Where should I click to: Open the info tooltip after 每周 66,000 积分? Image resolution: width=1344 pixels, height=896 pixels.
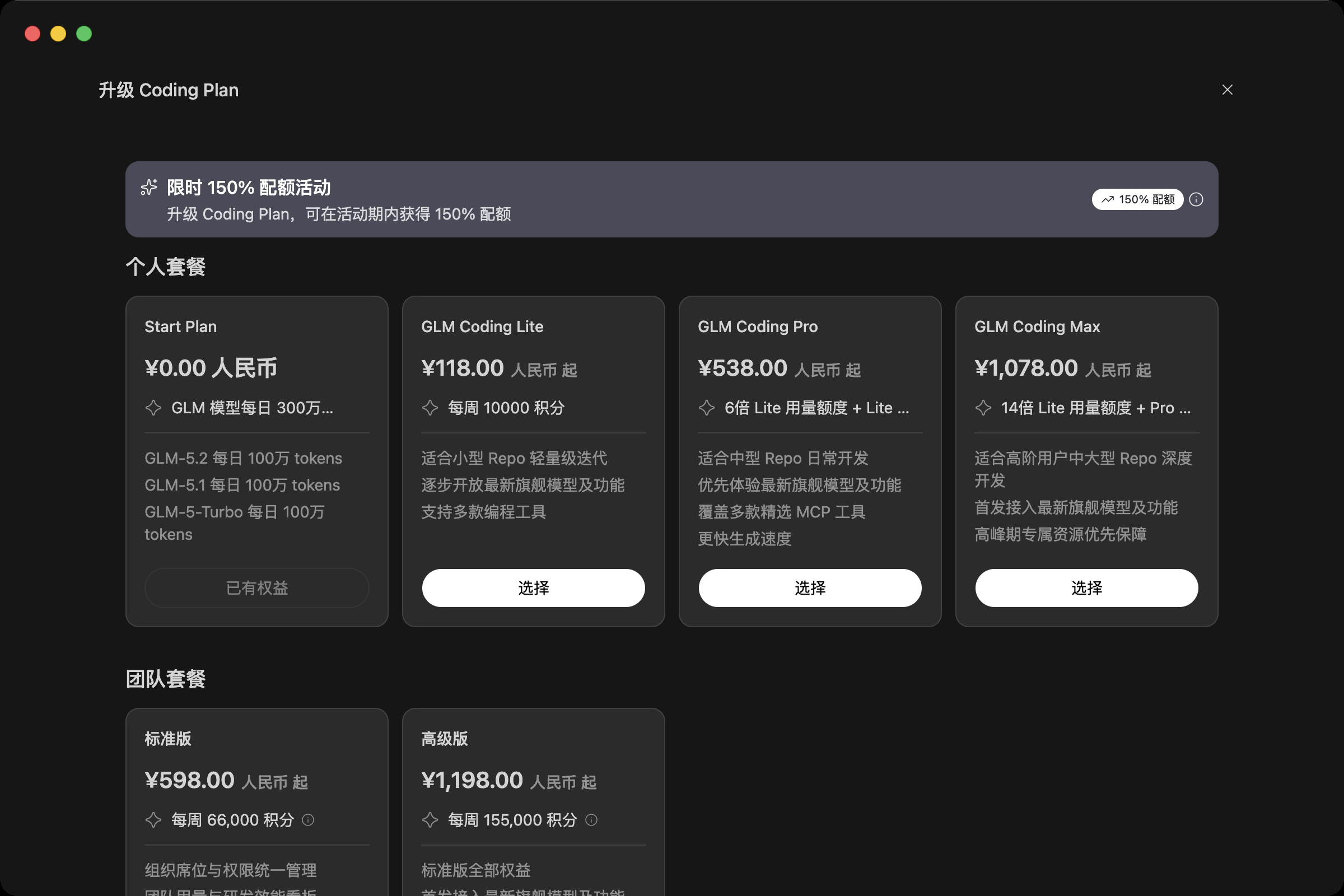pos(308,820)
